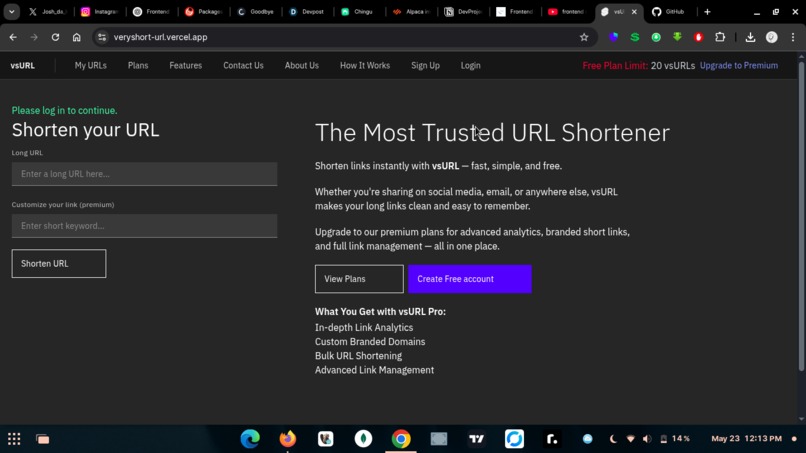Reload the page with the refresh icon
Image resolution: width=806 pixels, height=453 pixels.
coord(55,37)
